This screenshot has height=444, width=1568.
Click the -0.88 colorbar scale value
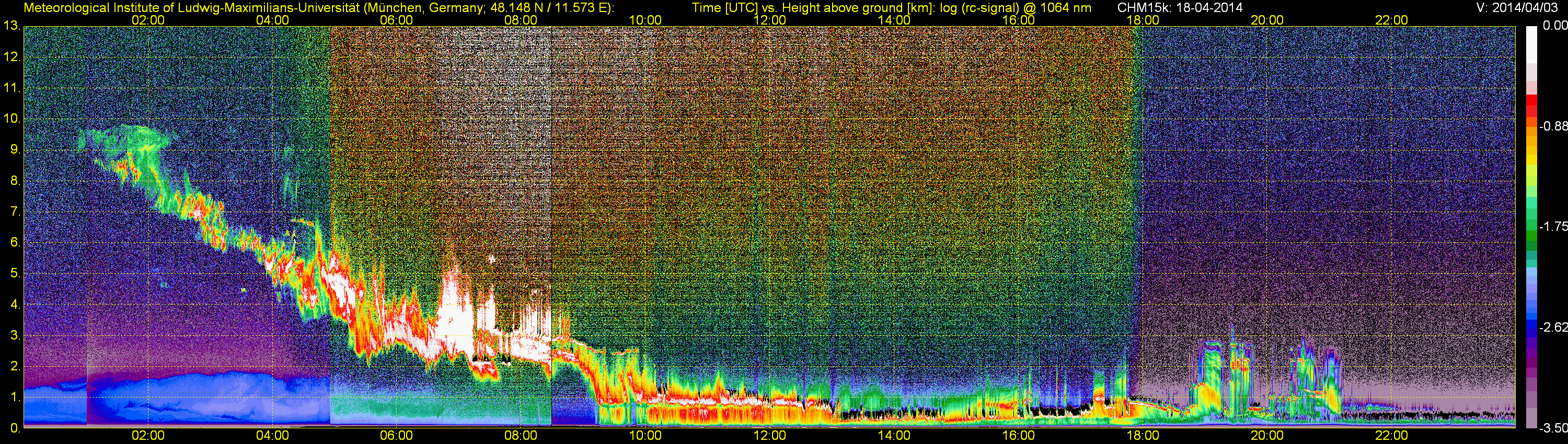1553,126
